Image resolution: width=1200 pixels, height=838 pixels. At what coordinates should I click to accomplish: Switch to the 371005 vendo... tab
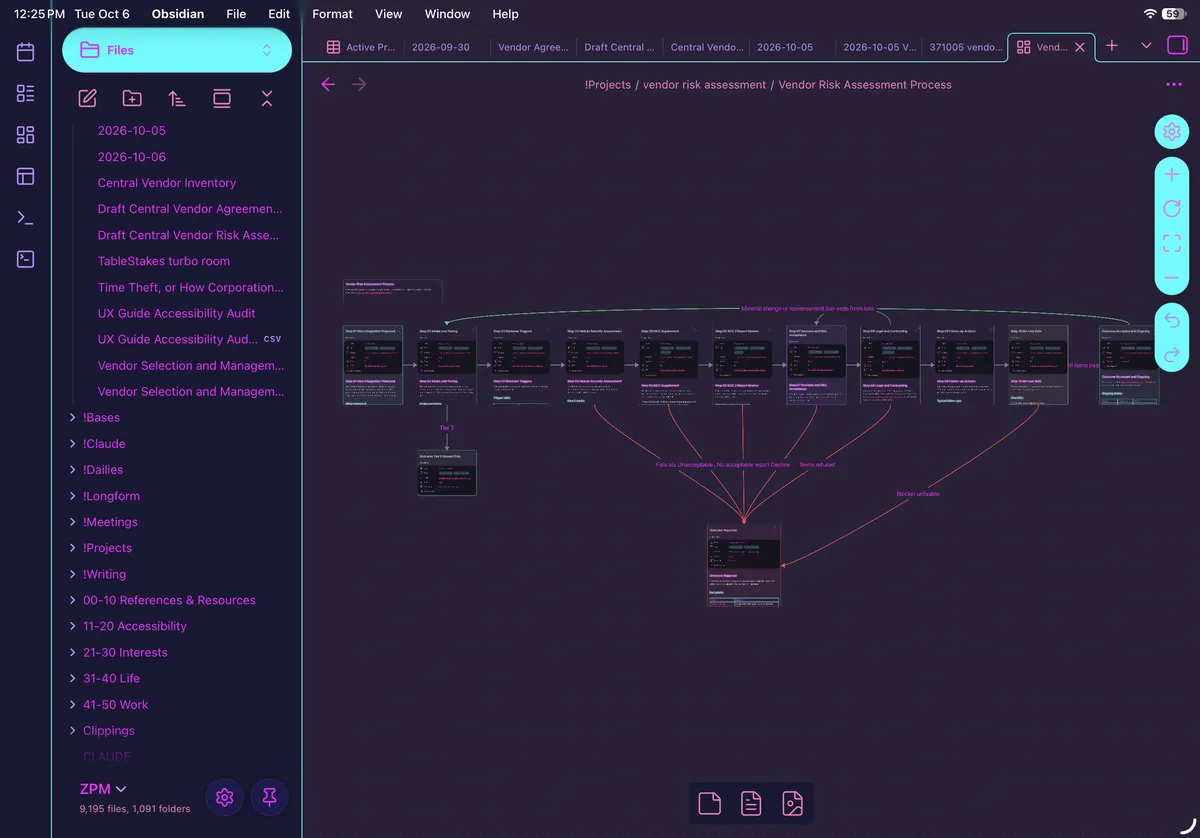[x=964, y=47]
